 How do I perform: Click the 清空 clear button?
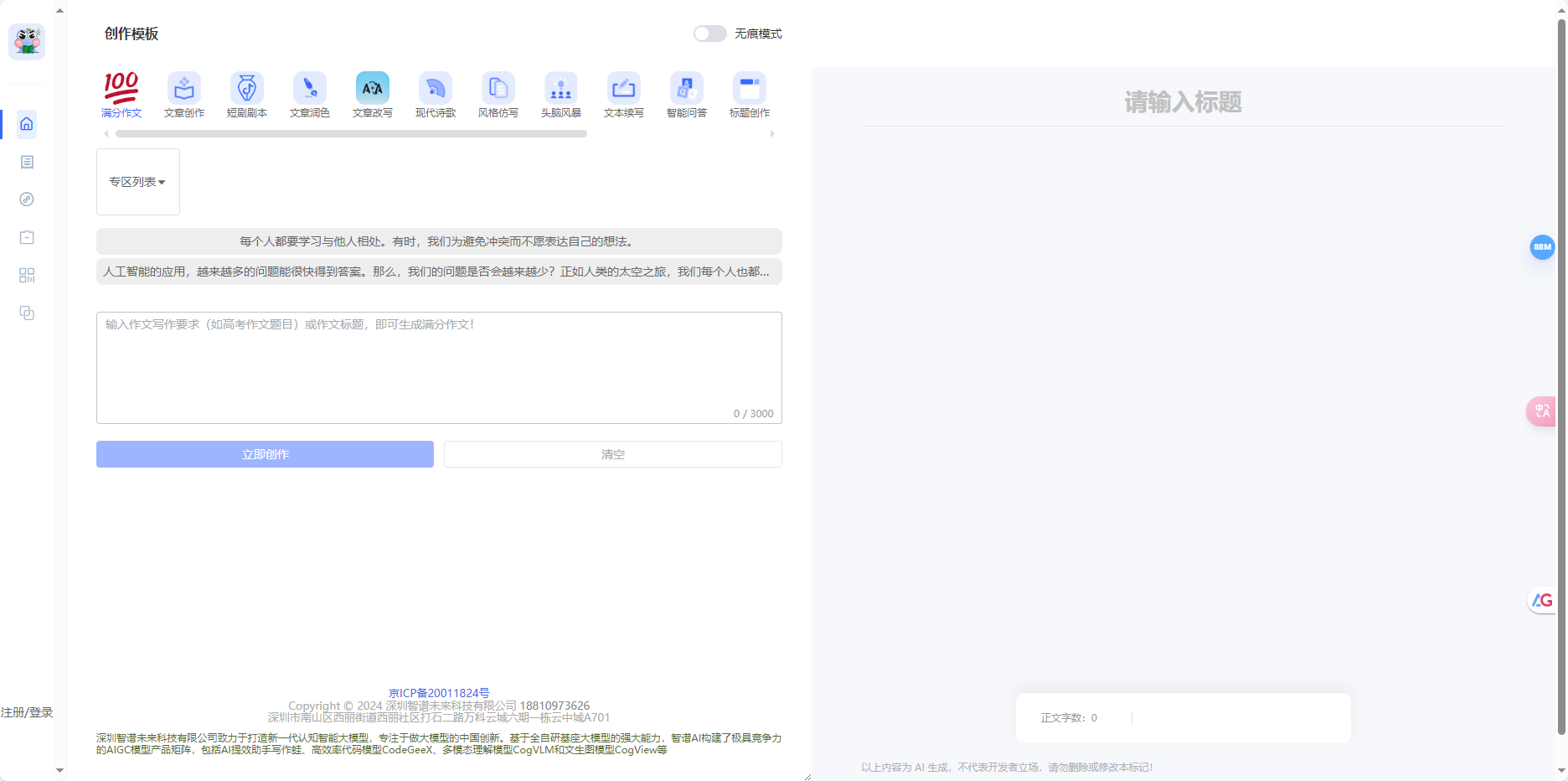click(612, 453)
